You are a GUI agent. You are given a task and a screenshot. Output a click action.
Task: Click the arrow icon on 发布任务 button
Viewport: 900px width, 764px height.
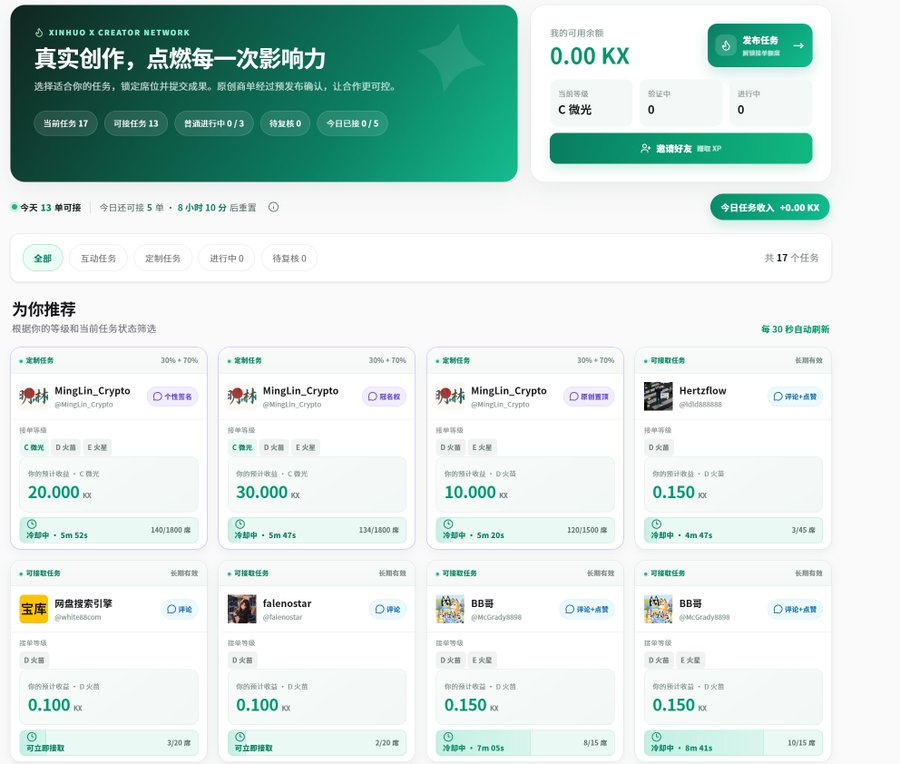click(x=798, y=45)
